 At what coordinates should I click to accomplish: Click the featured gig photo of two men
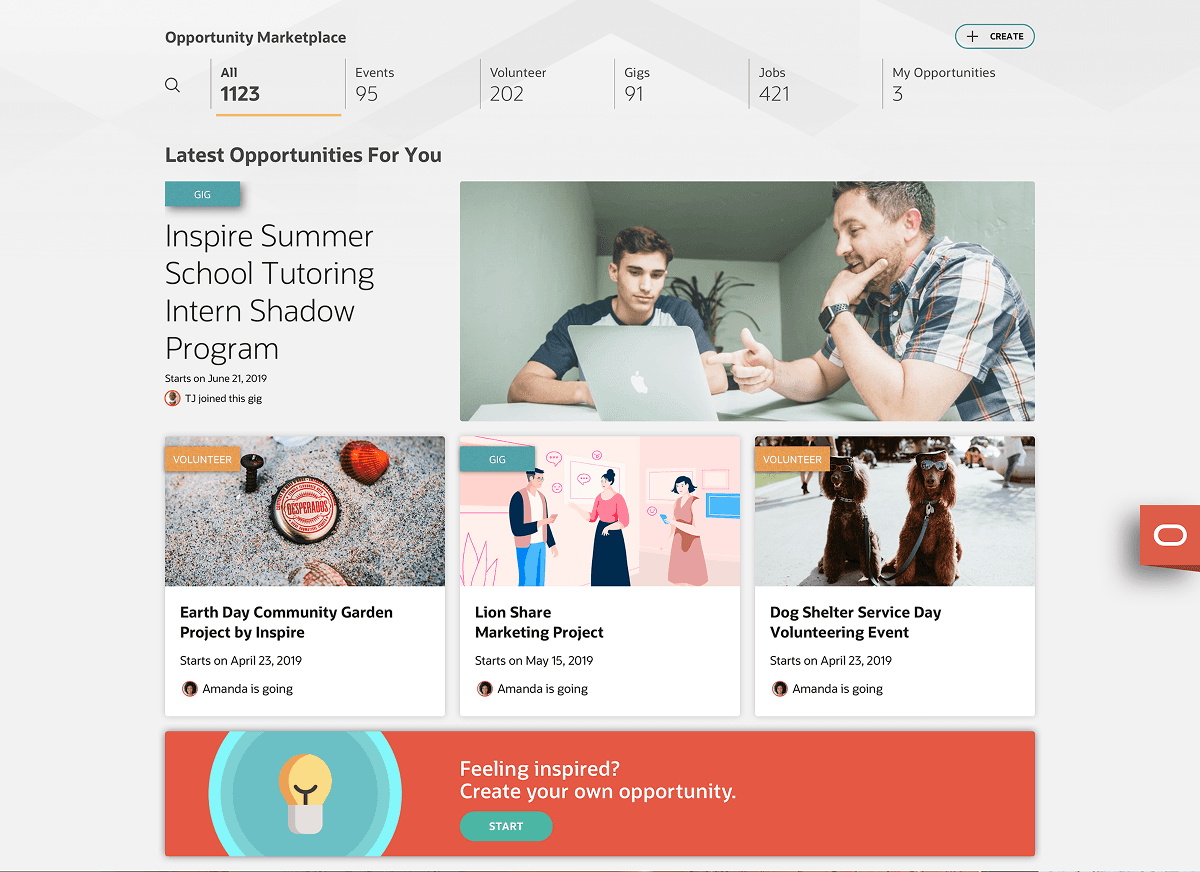coord(747,300)
